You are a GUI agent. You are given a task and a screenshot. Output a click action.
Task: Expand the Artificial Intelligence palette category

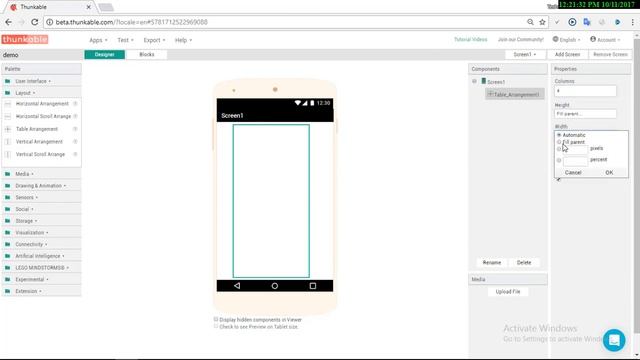pos(41,256)
